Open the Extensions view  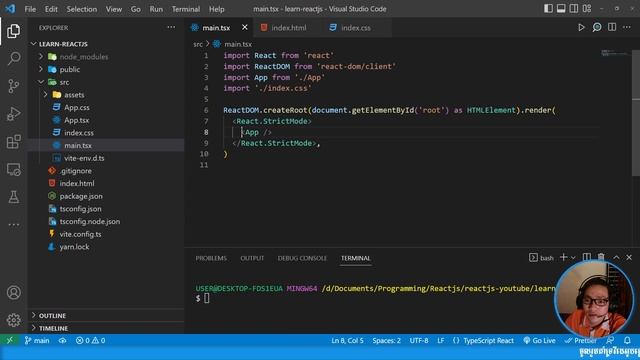point(13,142)
